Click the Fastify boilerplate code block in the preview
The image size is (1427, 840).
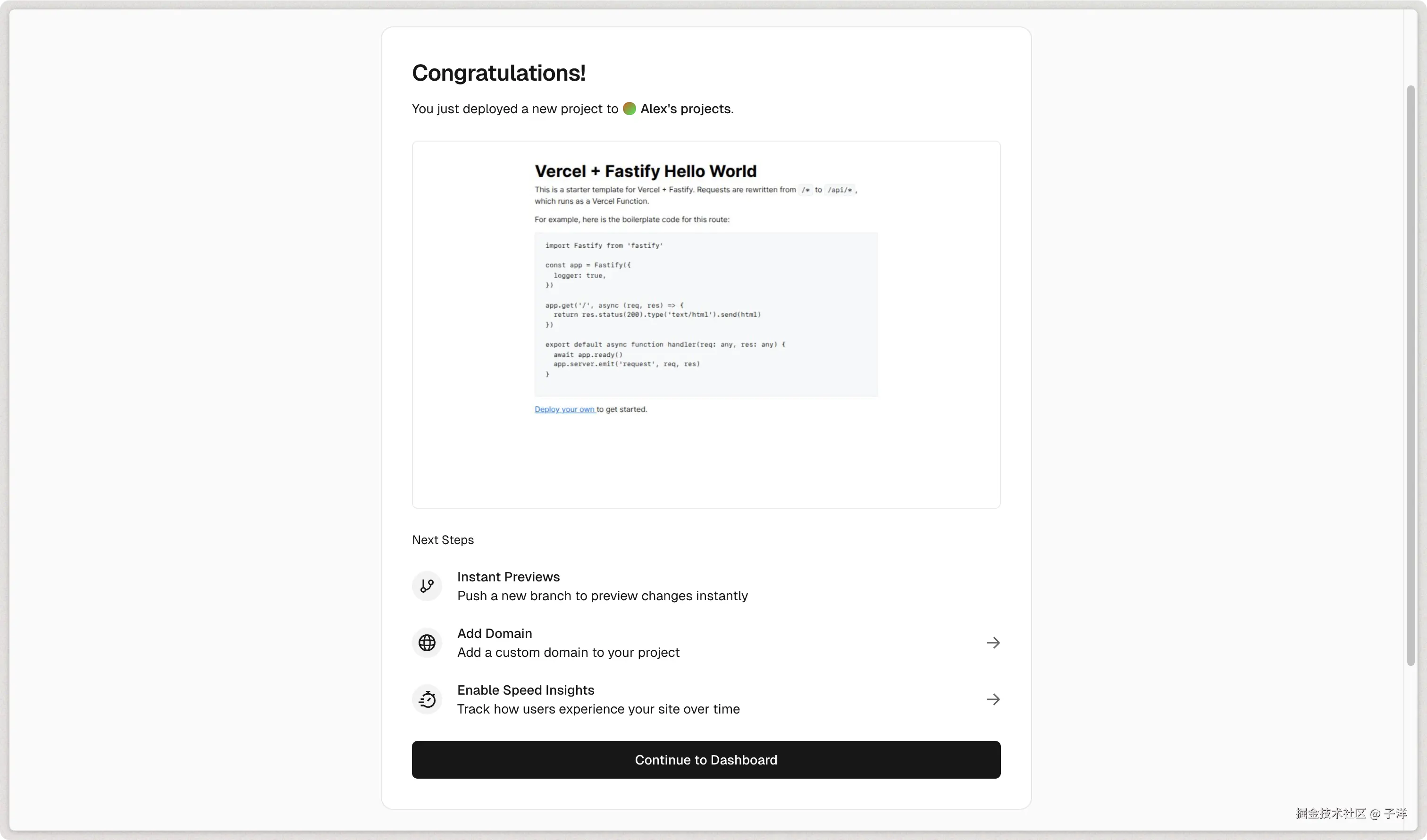(x=705, y=314)
